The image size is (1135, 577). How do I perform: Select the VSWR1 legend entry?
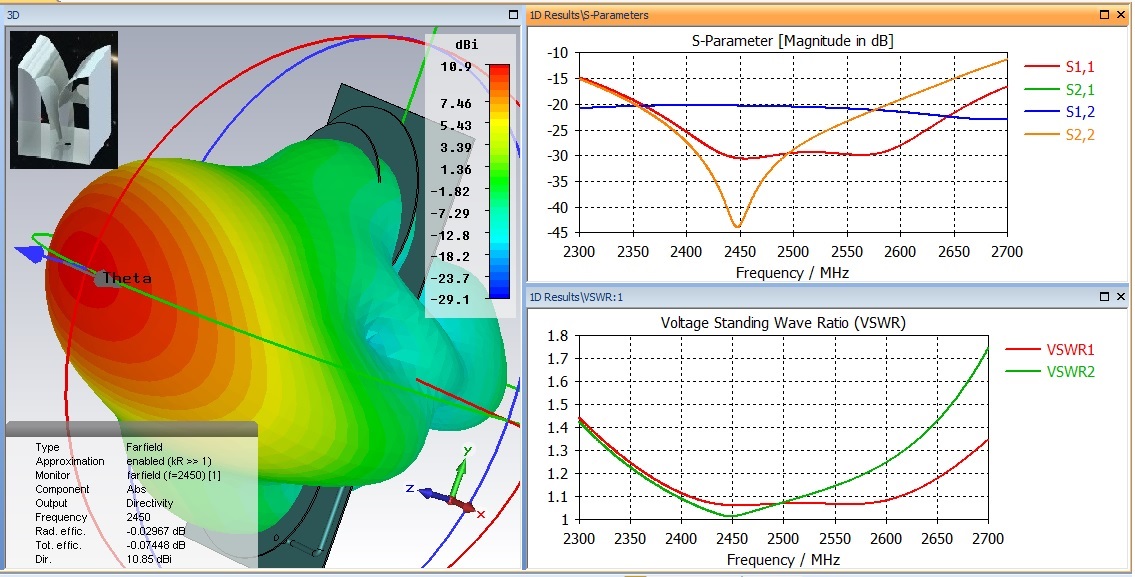click(x=1050, y=350)
